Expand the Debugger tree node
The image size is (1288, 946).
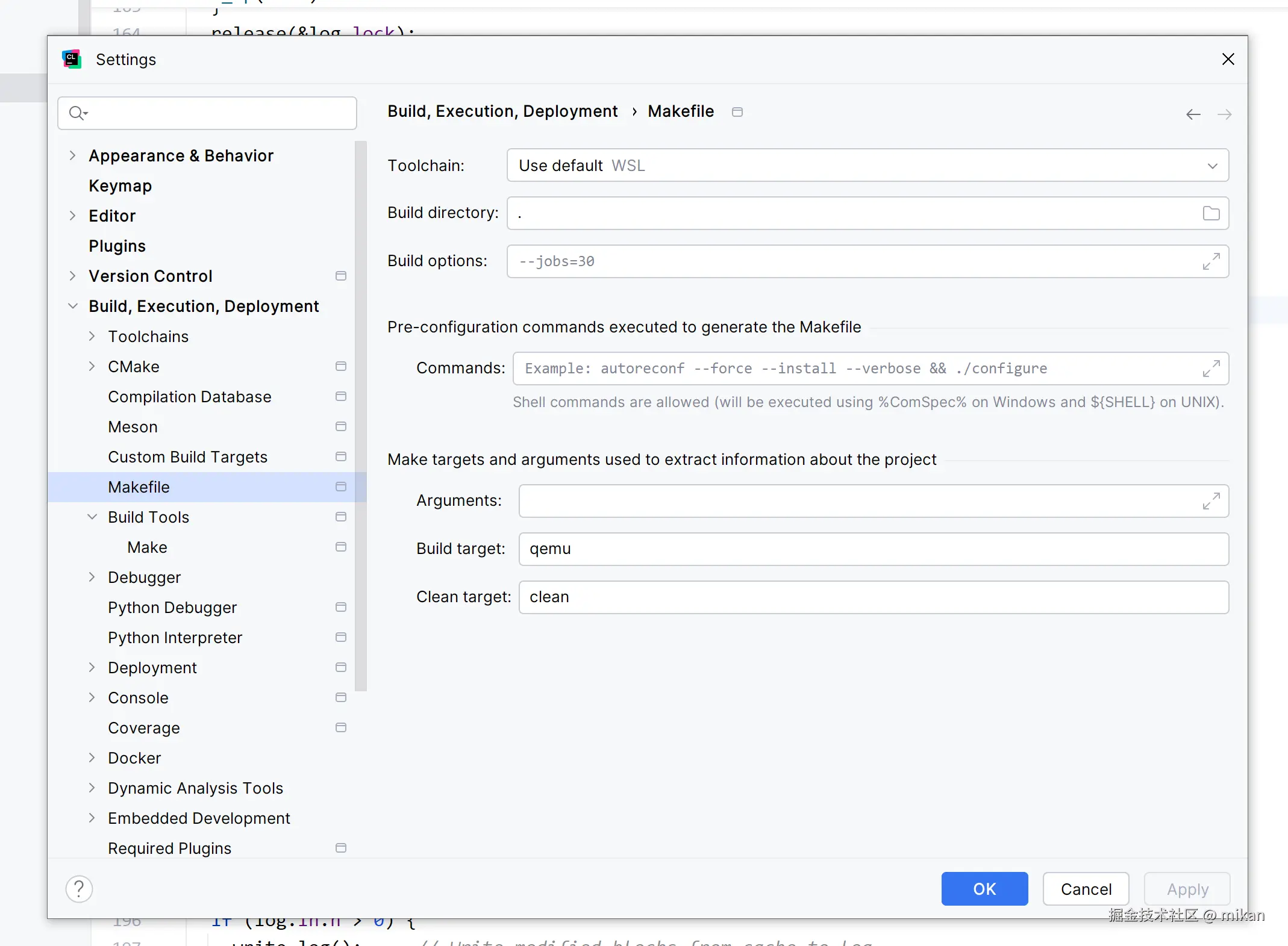point(92,577)
